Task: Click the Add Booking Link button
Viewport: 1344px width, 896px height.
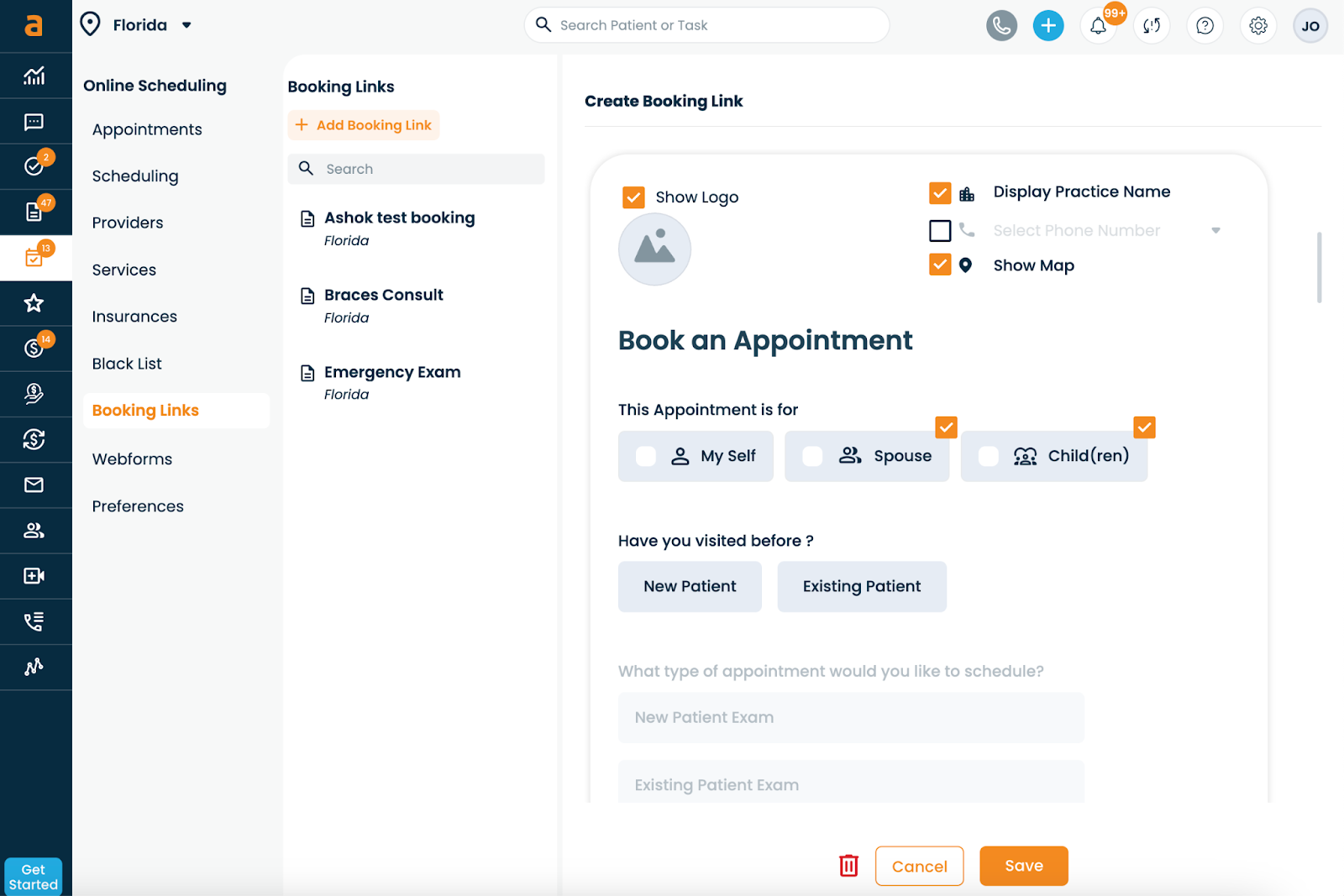Action: (364, 125)
